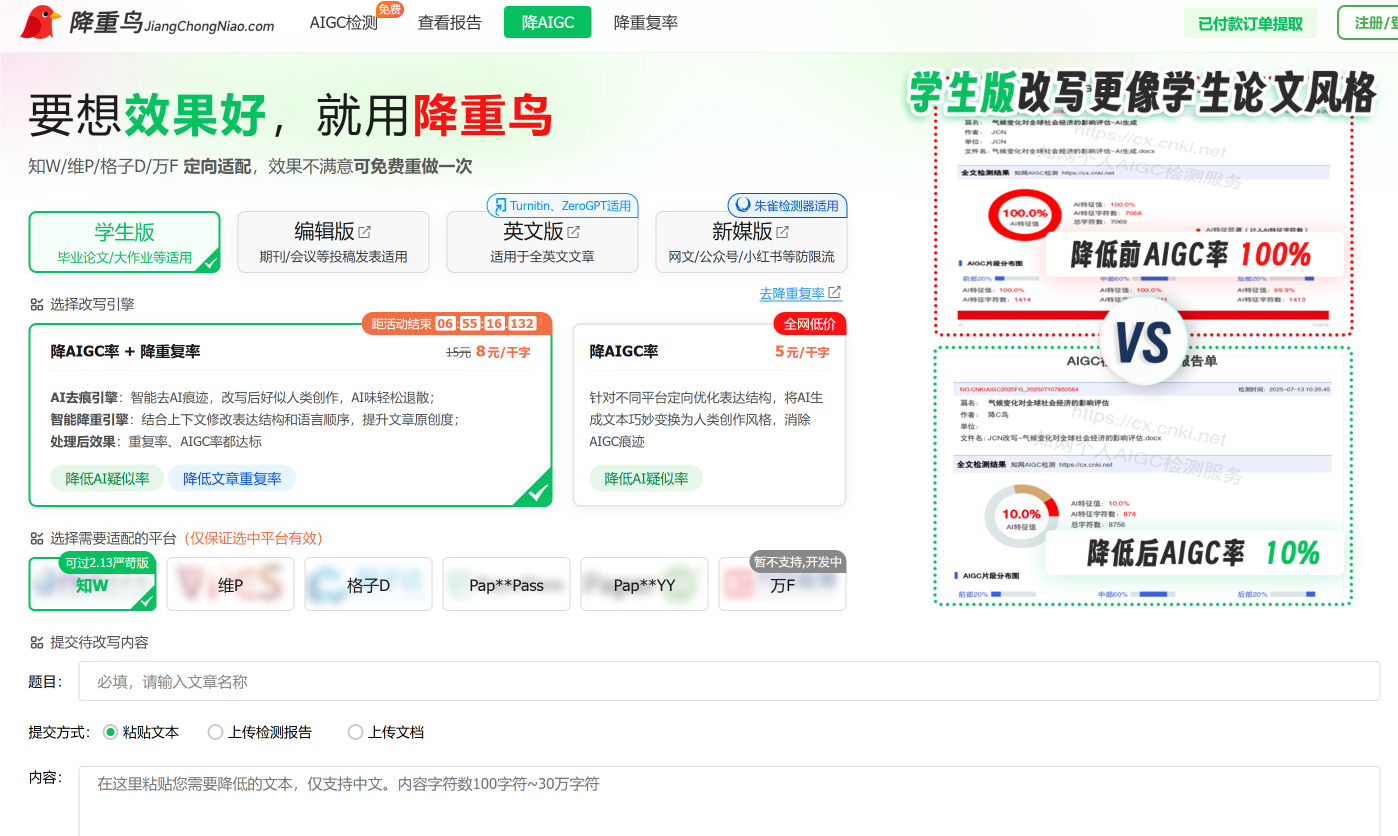Viewport: 1398px width, 836px height.
Task: Select the 降AIGC率 + 降重复率 engine card
Action: click(290, 415)
